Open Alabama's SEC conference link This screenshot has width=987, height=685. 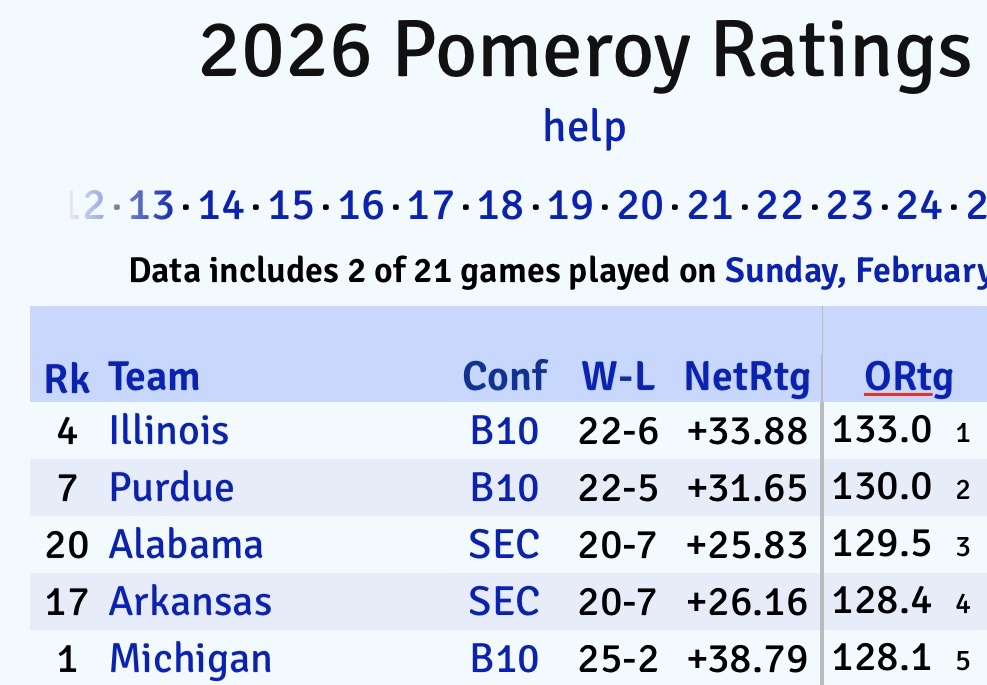[x=504, y=545]
